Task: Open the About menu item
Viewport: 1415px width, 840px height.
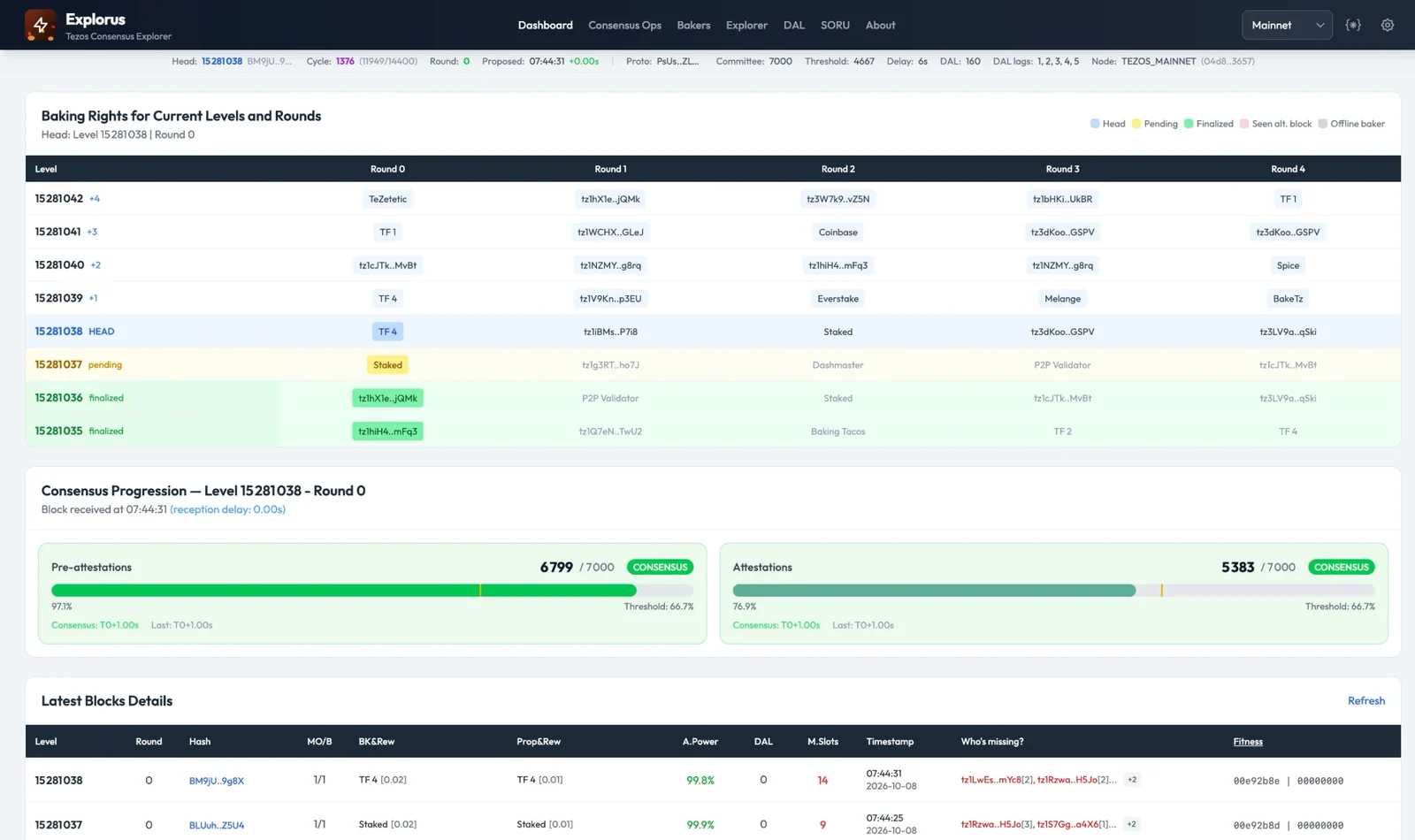Action: (880, 25)
